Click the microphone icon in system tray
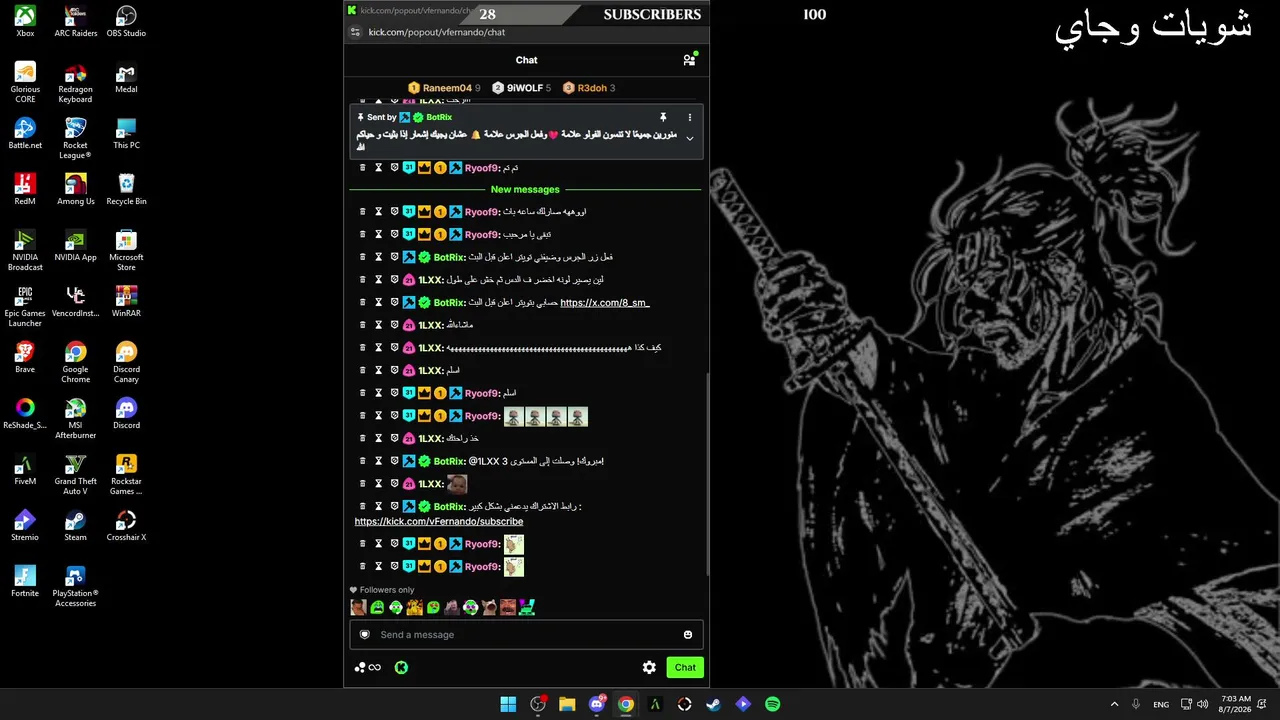The image size is (1280, 720). click(1136, 704)
